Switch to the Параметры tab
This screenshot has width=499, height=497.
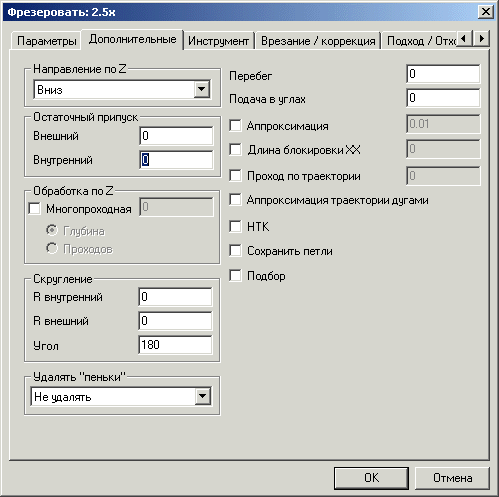tap(47, 41)
